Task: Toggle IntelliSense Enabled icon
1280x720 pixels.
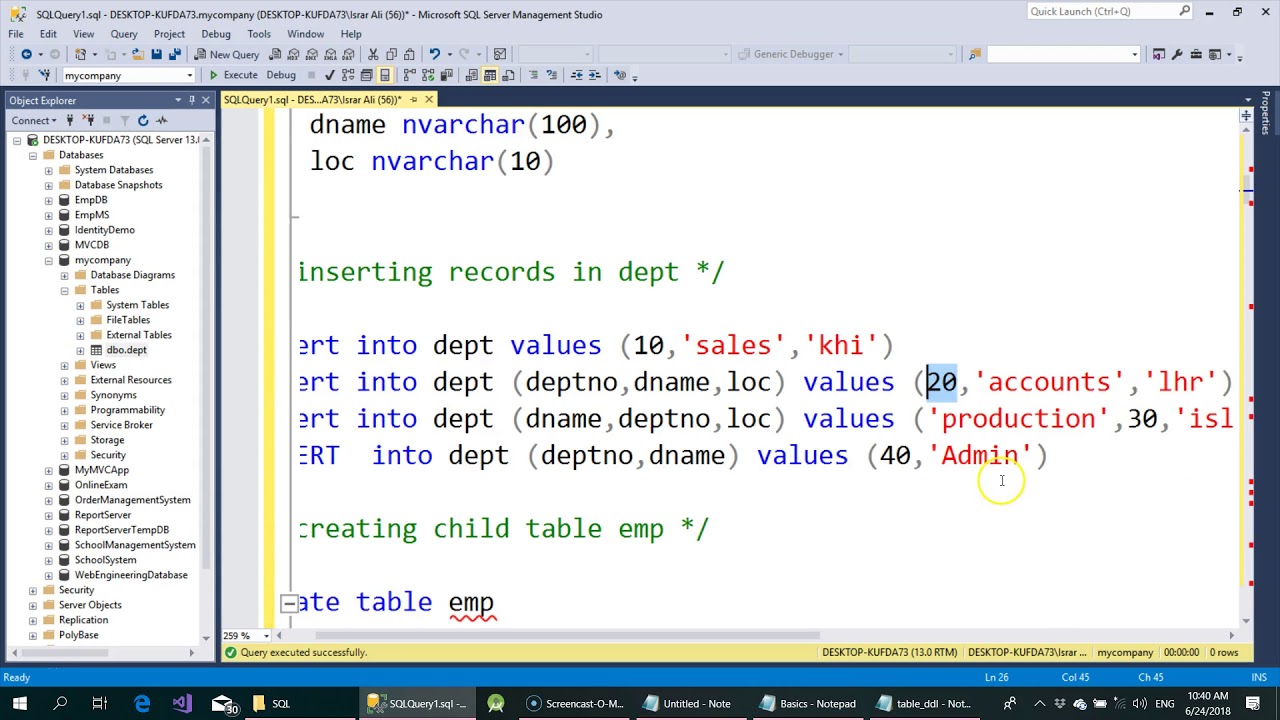Action: (x=384, y=75)
